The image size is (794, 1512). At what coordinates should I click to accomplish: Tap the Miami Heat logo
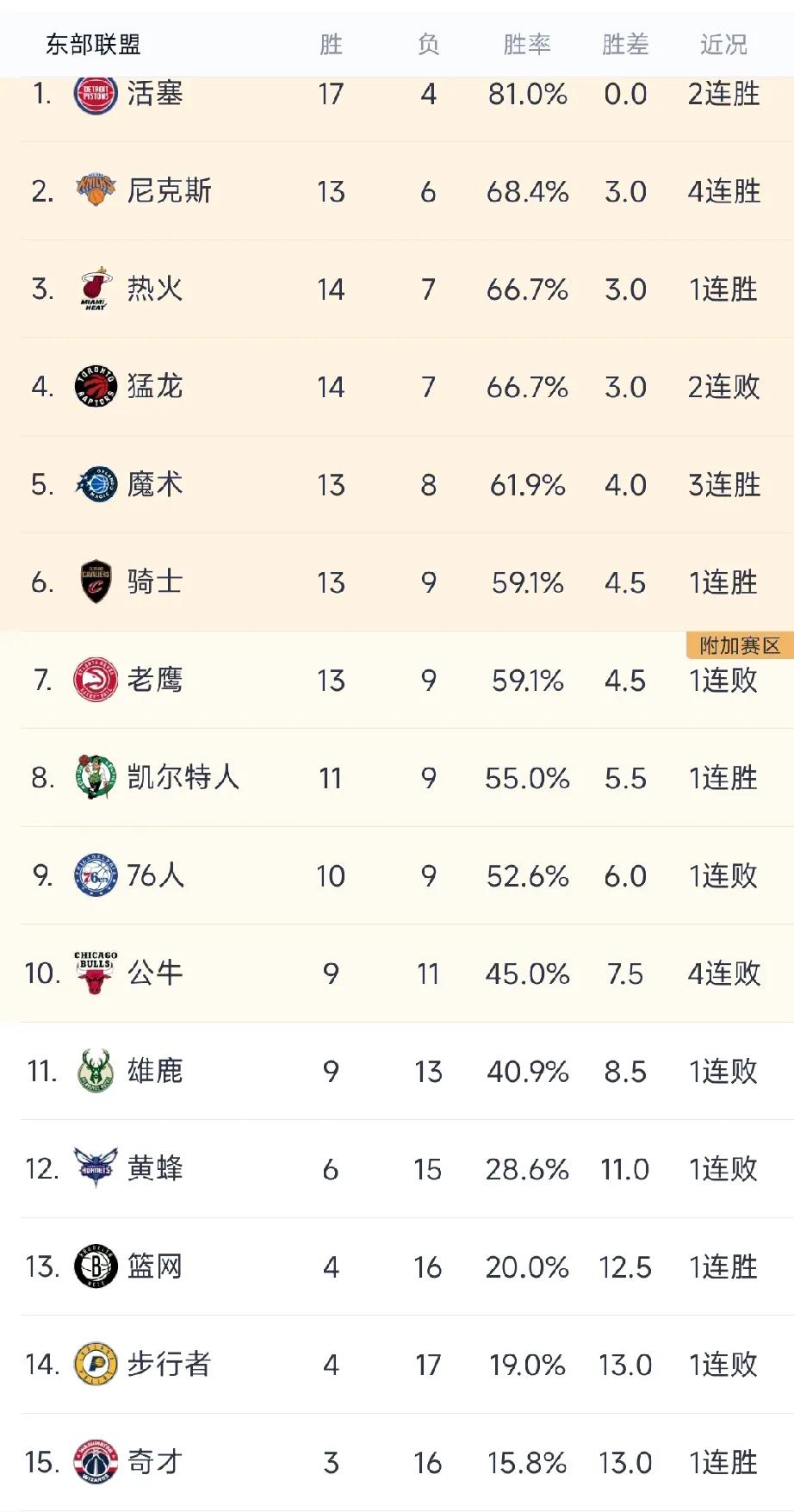[96, 289]
